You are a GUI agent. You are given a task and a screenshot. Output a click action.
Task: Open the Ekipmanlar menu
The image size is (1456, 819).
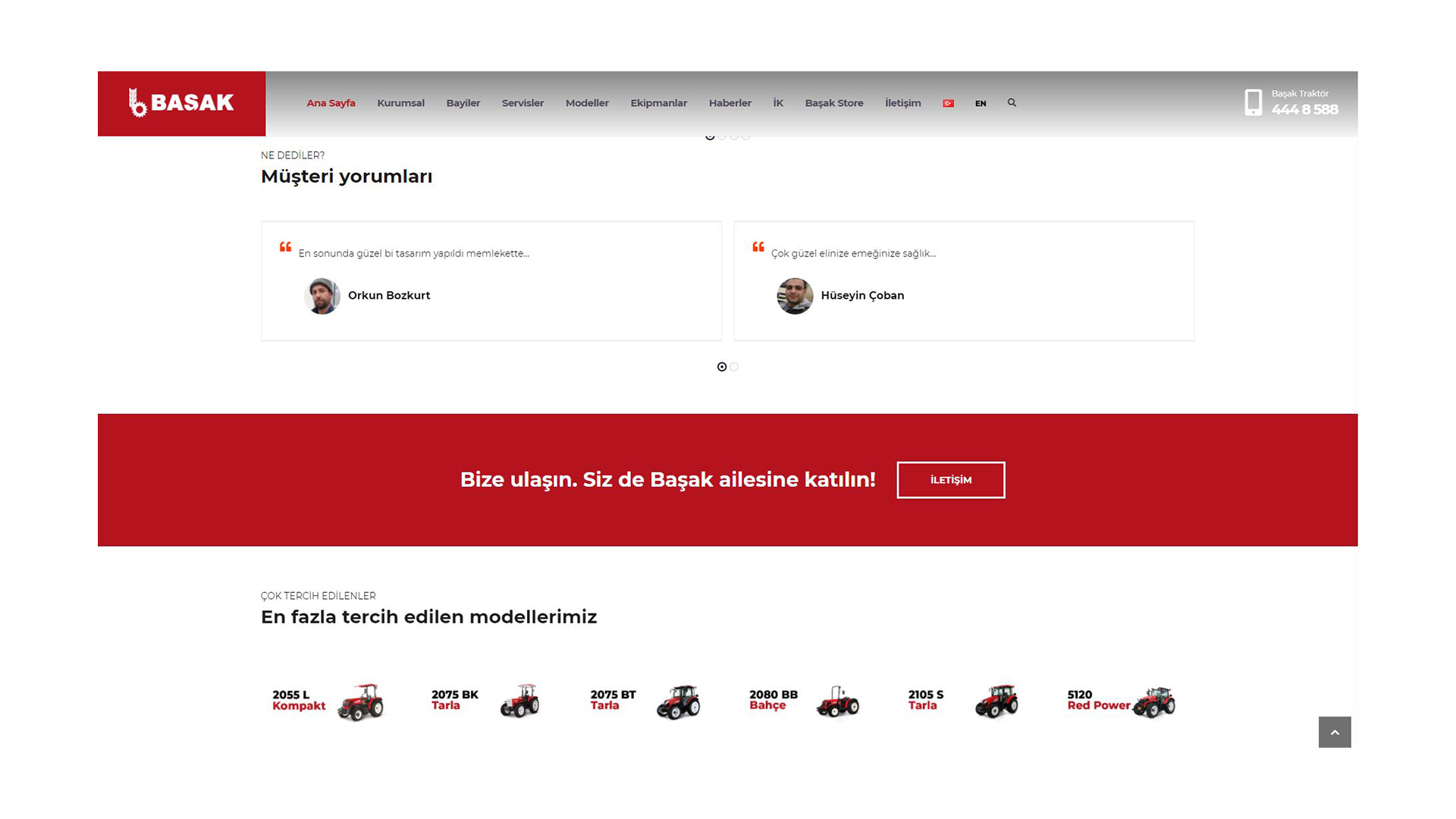click(x=658, y=103)
